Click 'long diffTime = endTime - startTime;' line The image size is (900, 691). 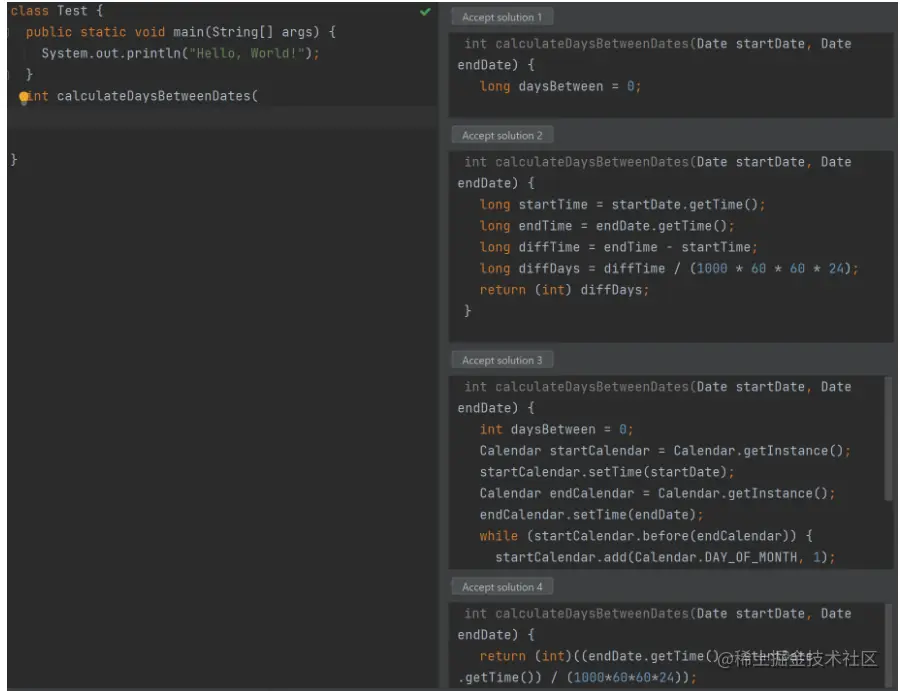click(618, 247)
